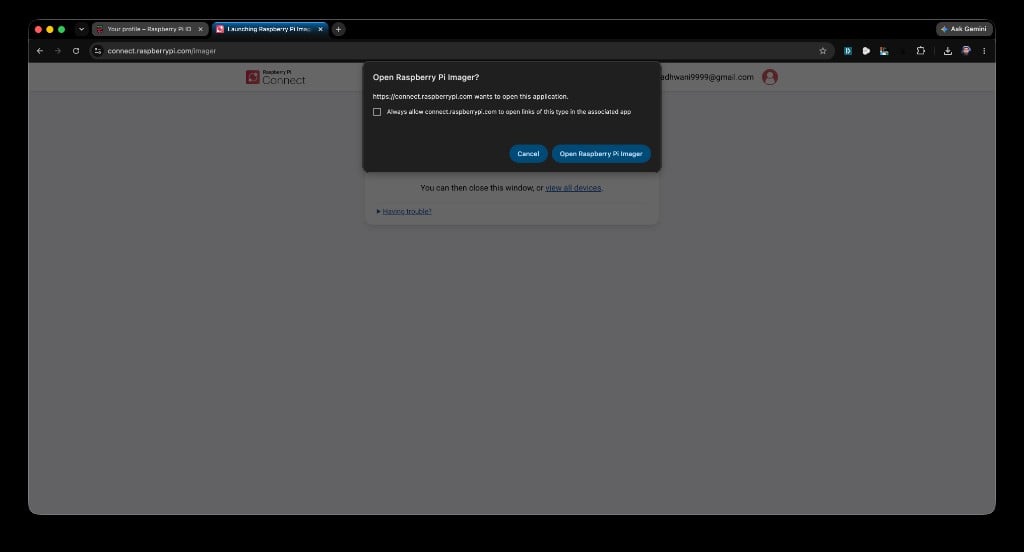View site information icon in address bar
Viewport: 1024px width, 552px height.
click(x=97, y=50)
